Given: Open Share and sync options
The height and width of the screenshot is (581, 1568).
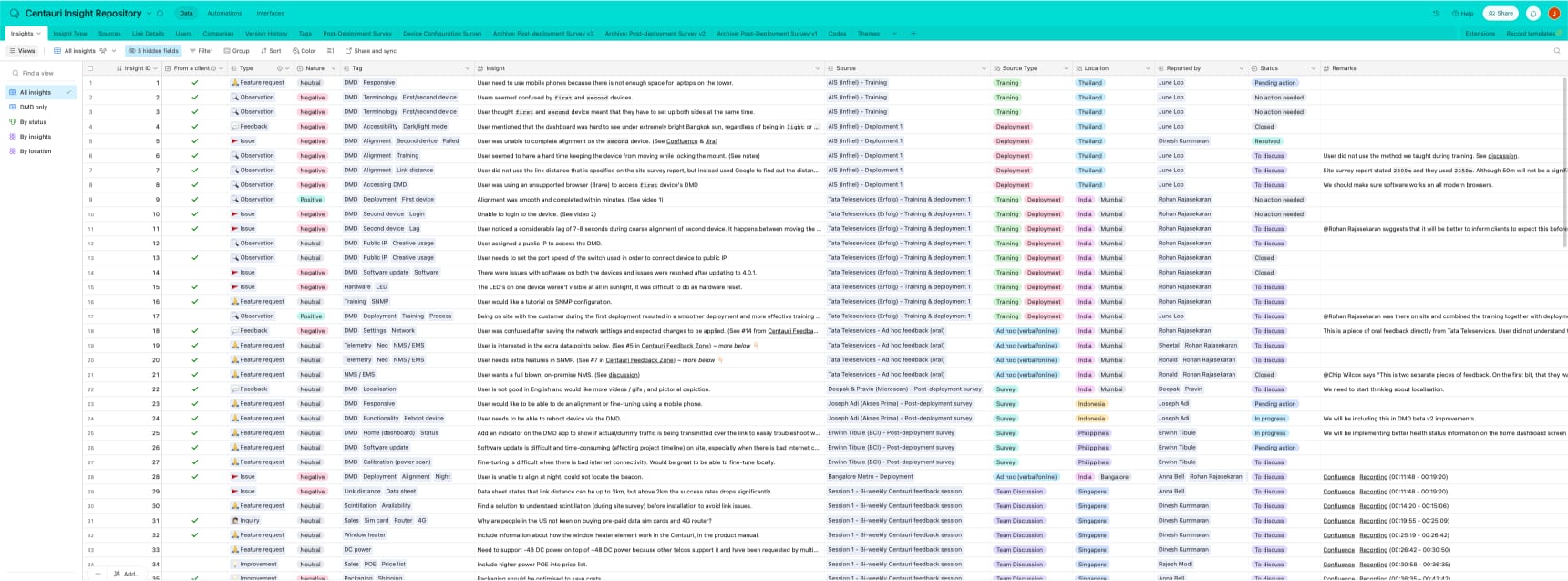Looking at the screenshot, I should 369,51.
